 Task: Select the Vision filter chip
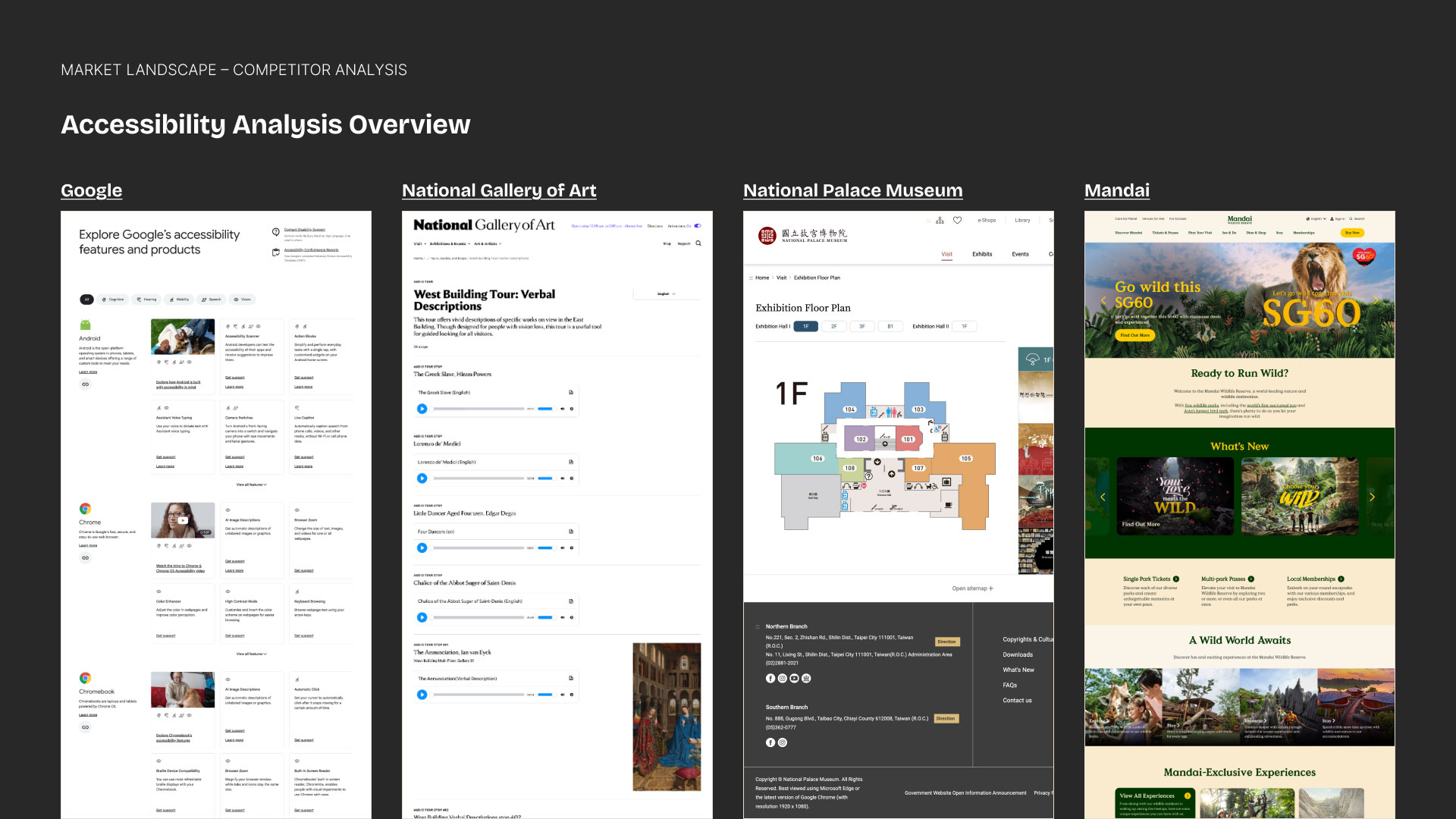coord(243,300)
